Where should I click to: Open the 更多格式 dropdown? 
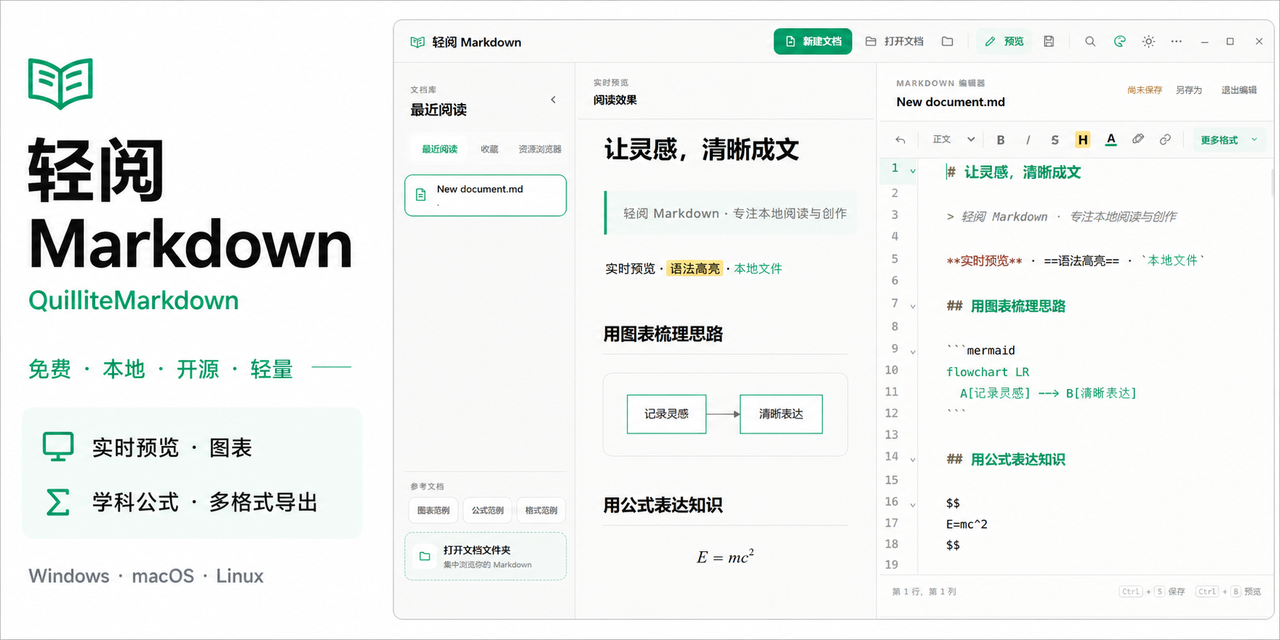tap(1228, 140)
